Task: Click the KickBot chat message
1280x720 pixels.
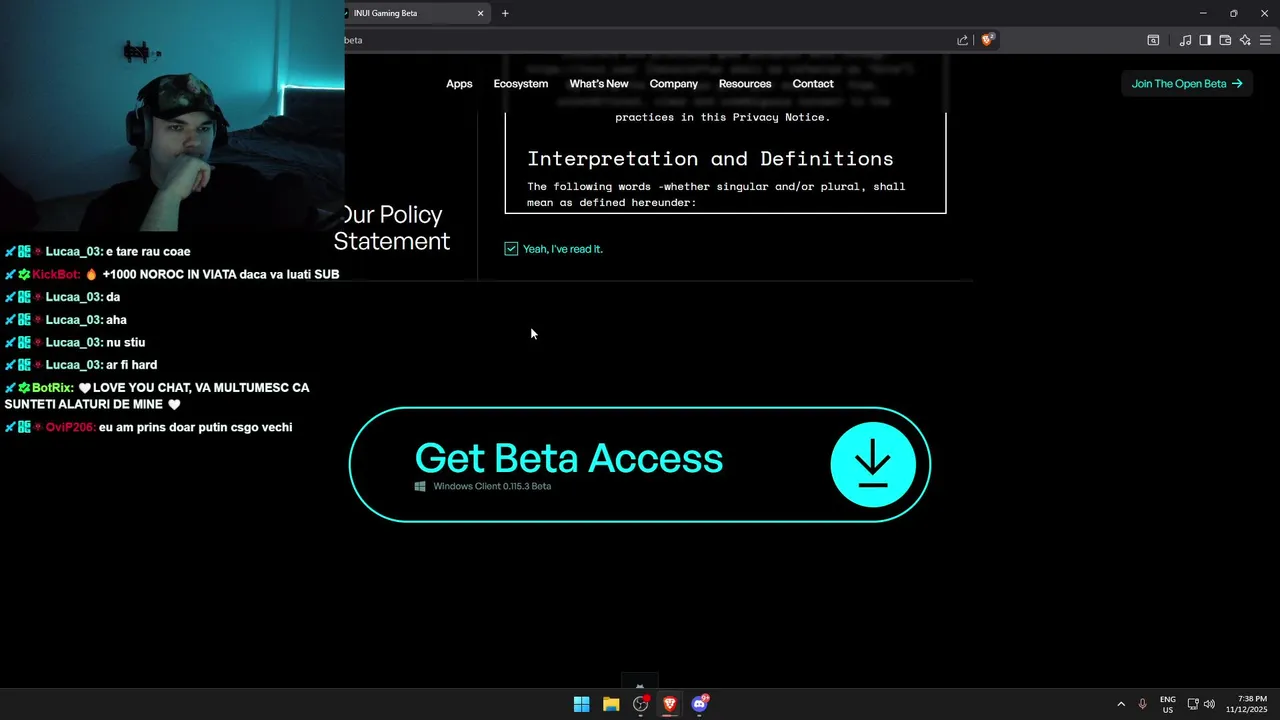Action: [x=172, y=274]
